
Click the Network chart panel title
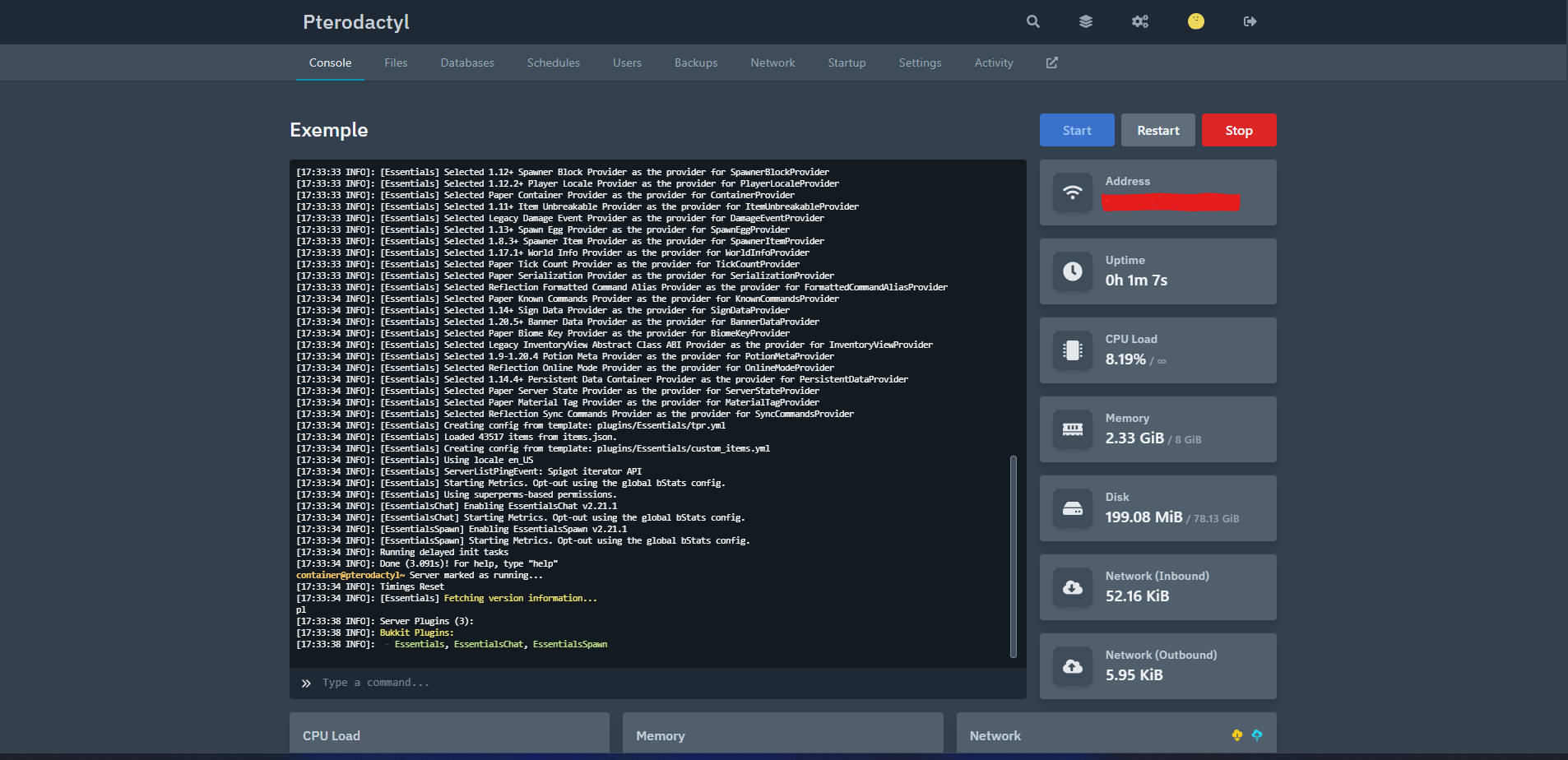[x=995, y=736]
